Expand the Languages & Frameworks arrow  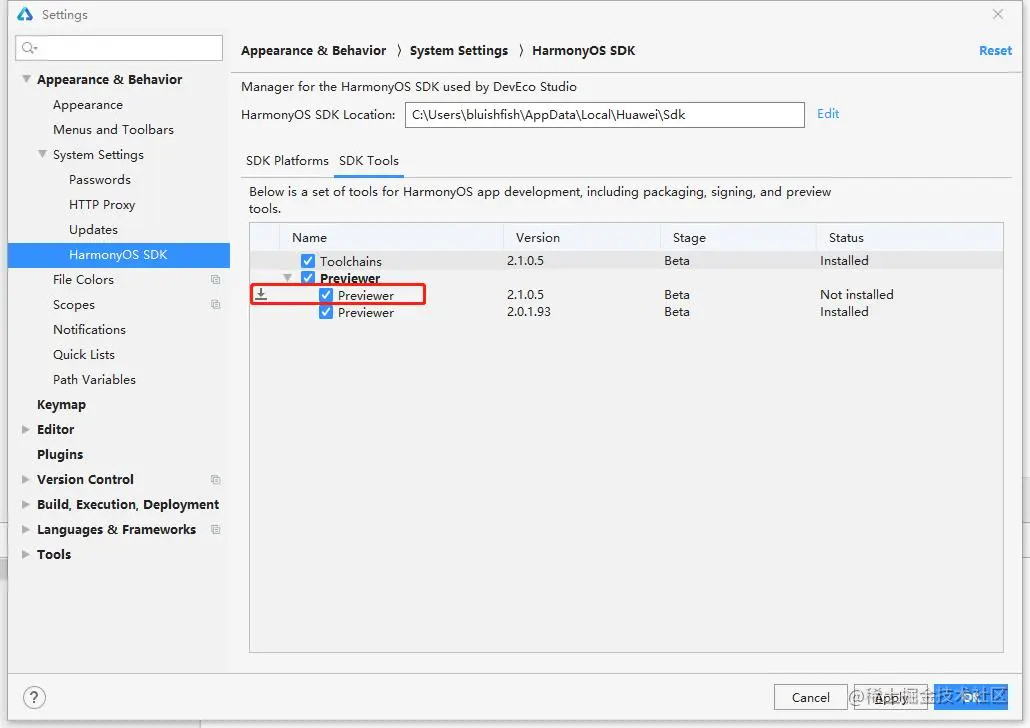[x=26, y=529]
